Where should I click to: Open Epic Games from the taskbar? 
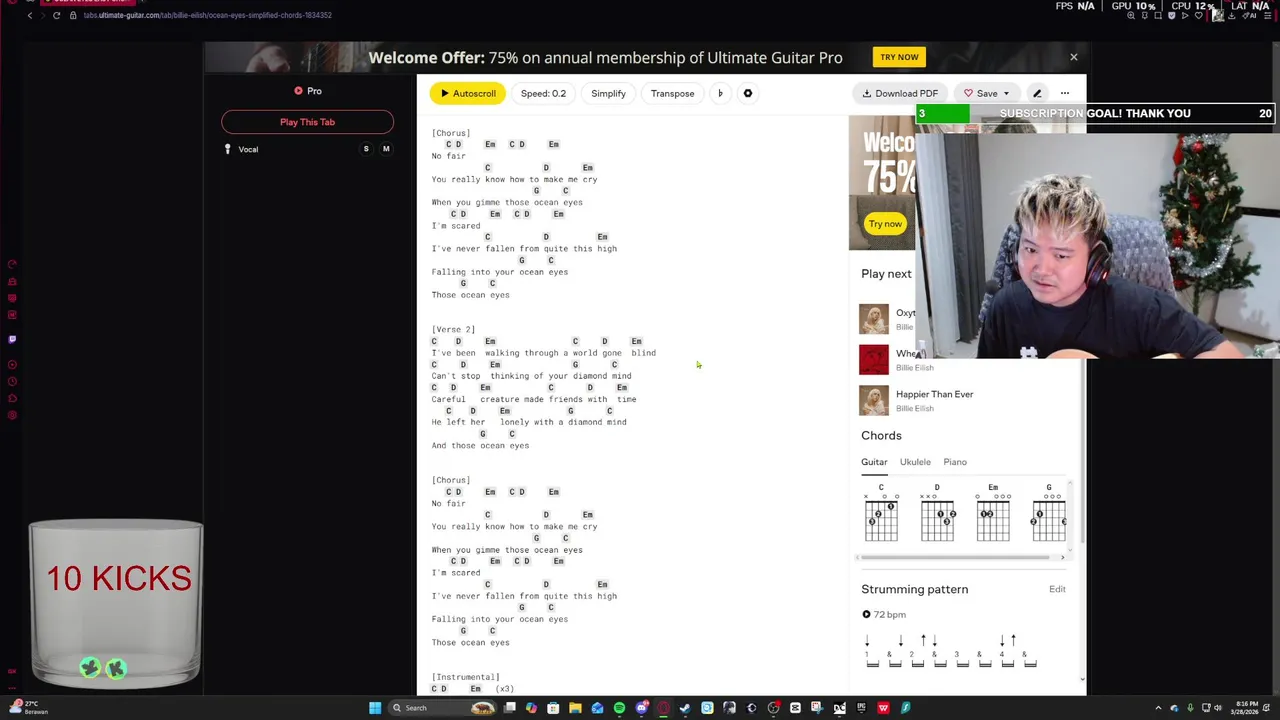pyautogui.click(x=861, y=708)
